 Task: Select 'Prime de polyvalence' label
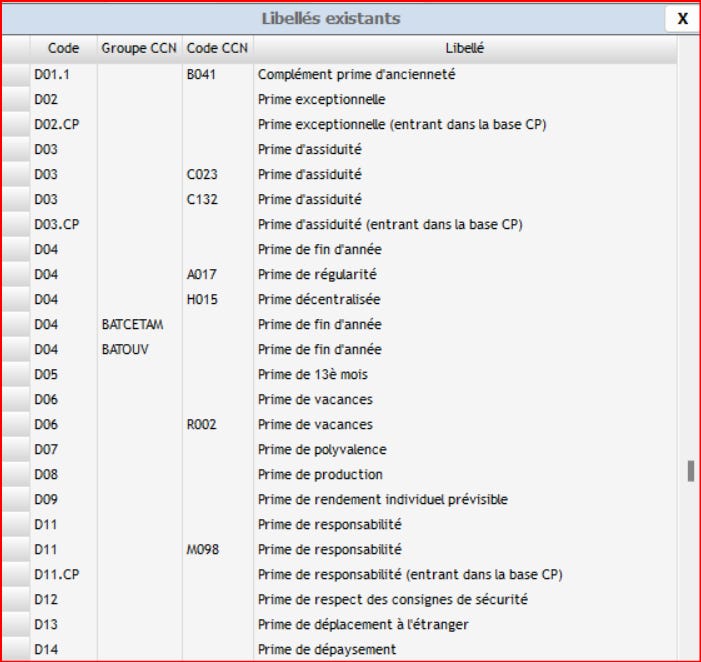(x=322, y=450)
